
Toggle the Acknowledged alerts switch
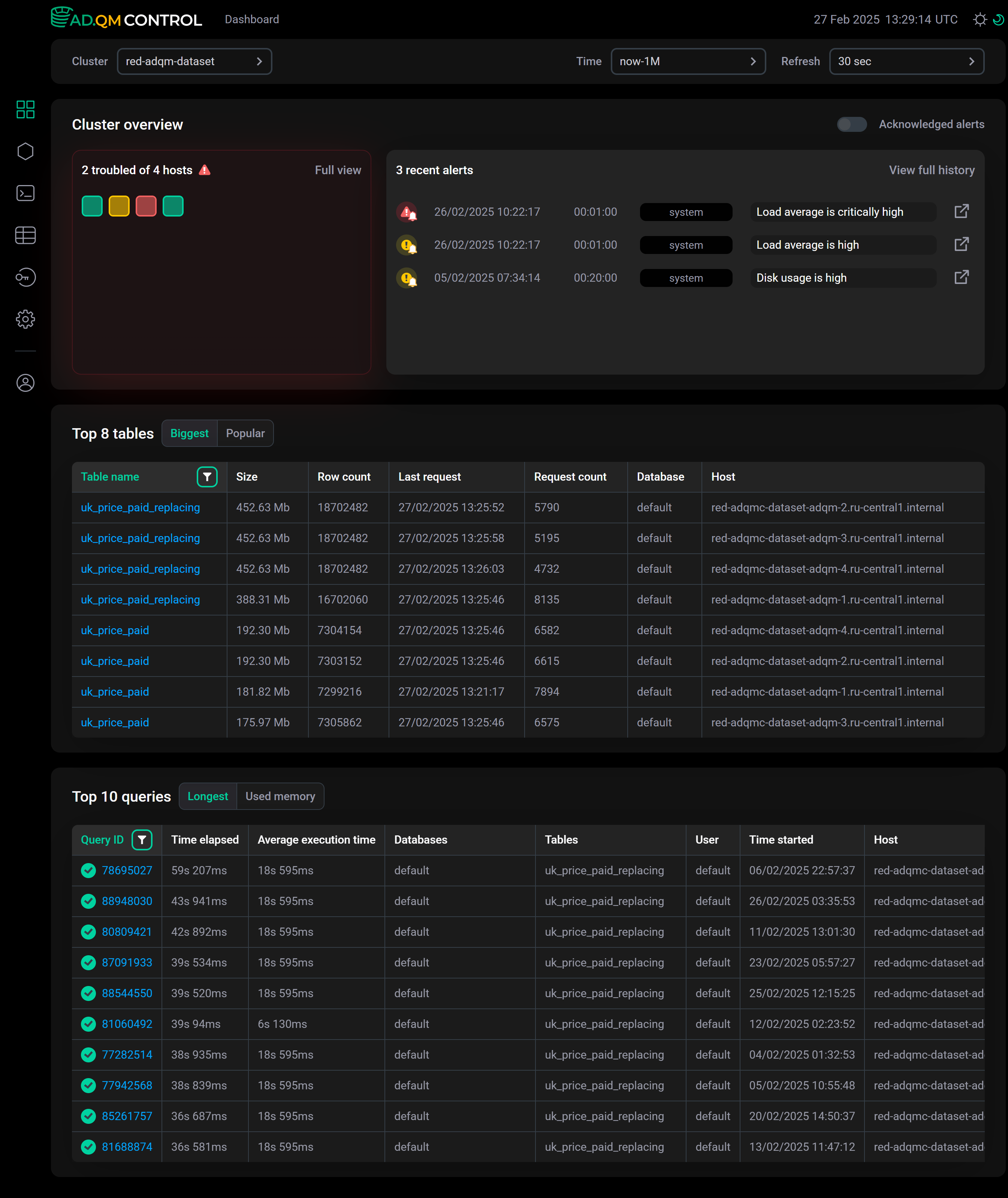(852, 124)
